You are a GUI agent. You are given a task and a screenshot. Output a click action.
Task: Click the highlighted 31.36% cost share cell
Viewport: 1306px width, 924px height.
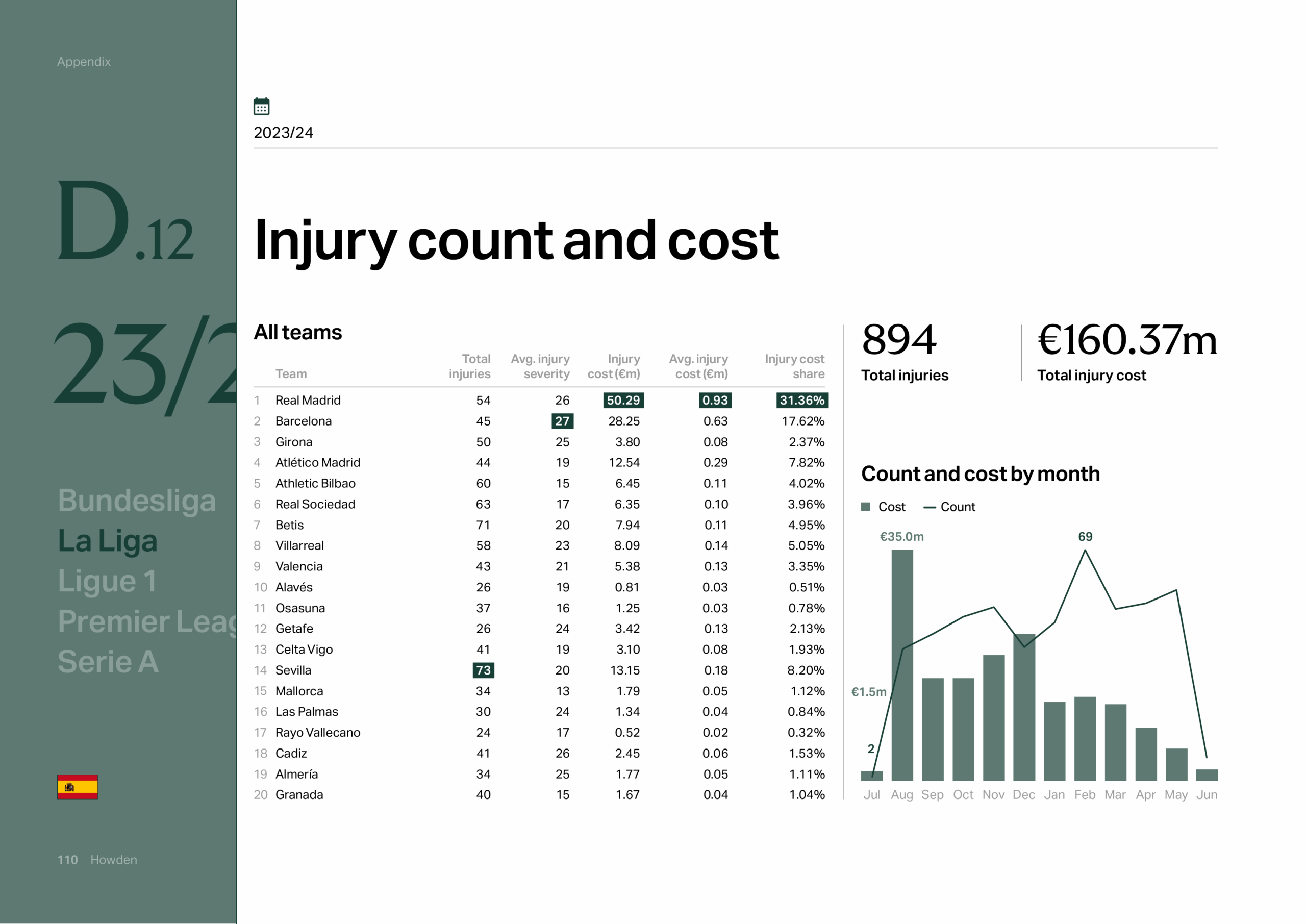(801, 400)
